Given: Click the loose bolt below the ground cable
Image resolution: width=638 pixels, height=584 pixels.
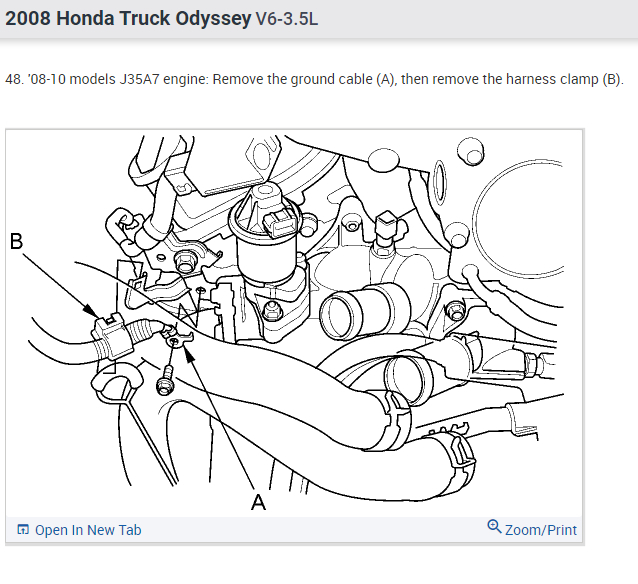Looking at the screenshot, I should 164,381.
